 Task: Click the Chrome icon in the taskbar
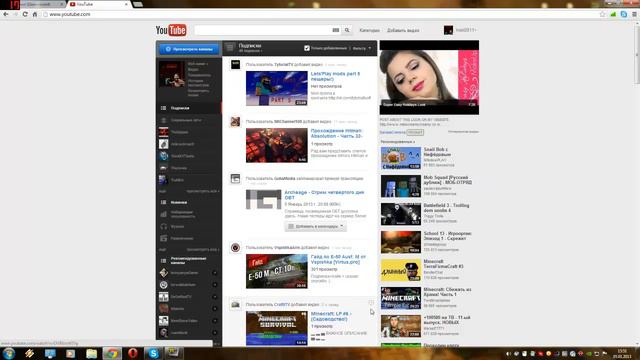pos(112,353)
